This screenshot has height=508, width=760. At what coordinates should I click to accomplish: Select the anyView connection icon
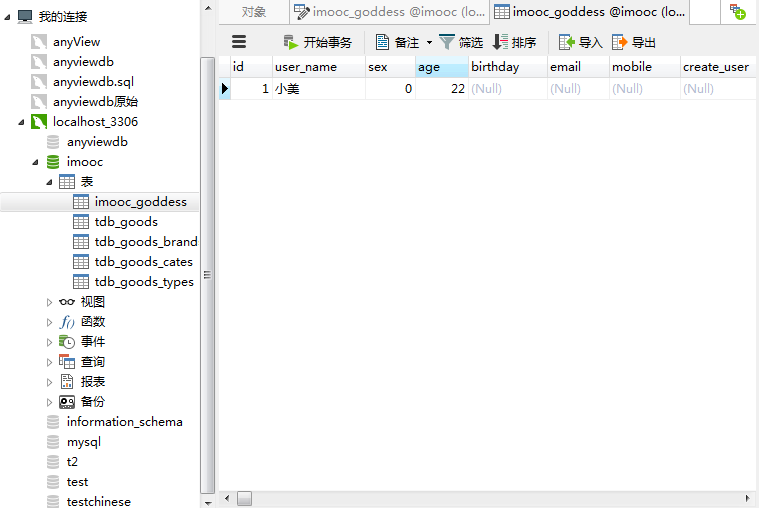pyautogui.click(x=39, y=42)
